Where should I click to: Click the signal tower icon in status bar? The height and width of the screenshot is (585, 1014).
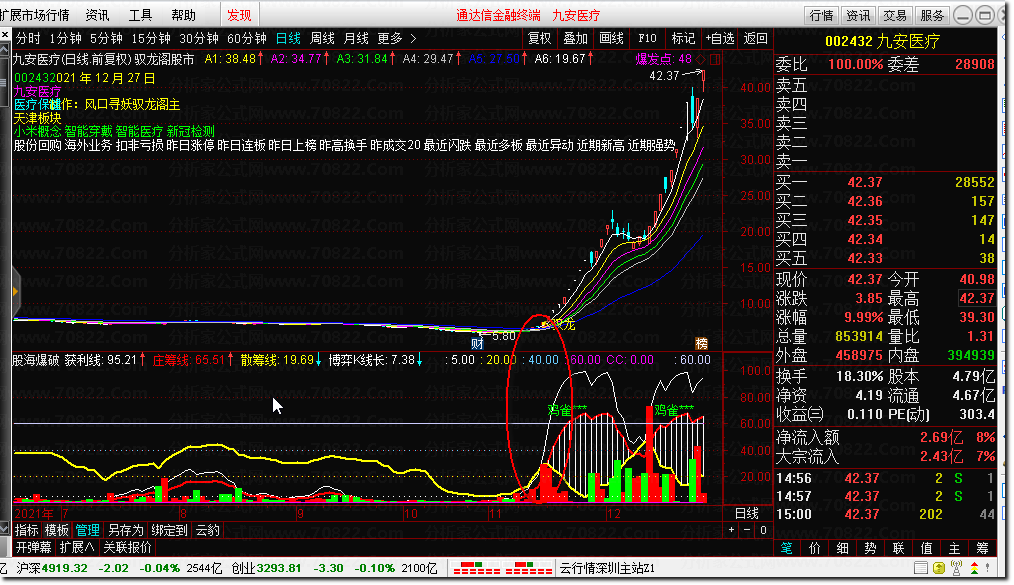click(956, 568)
